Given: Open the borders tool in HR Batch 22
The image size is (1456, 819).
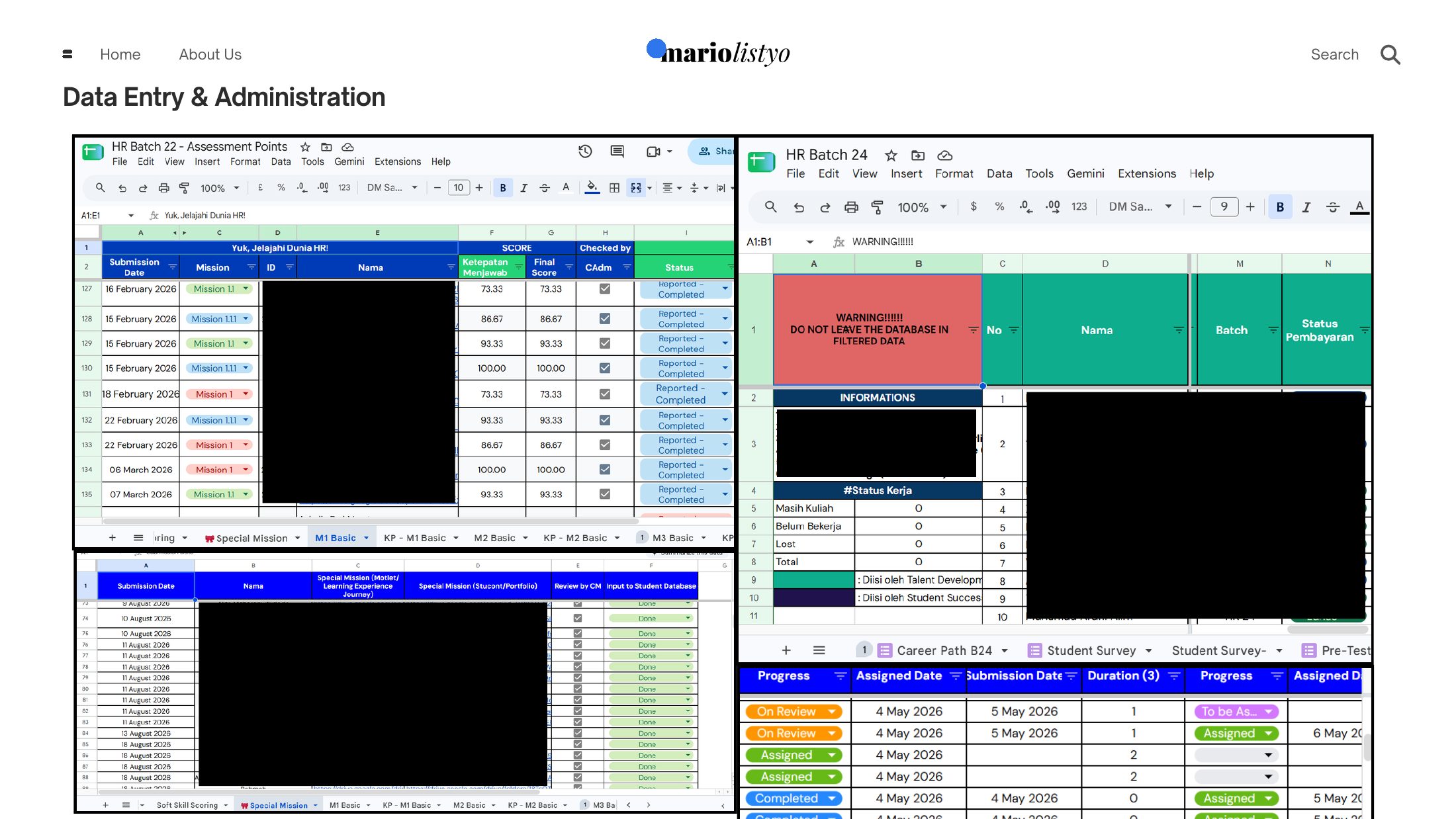Looking at the screenshot, I should [x=614, y=188].
